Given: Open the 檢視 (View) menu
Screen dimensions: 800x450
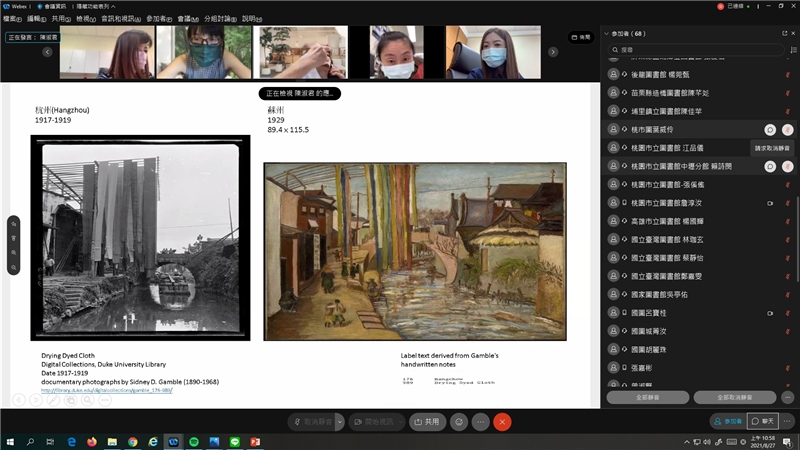Looking at the screenshot, I should (x=86, y=19).
